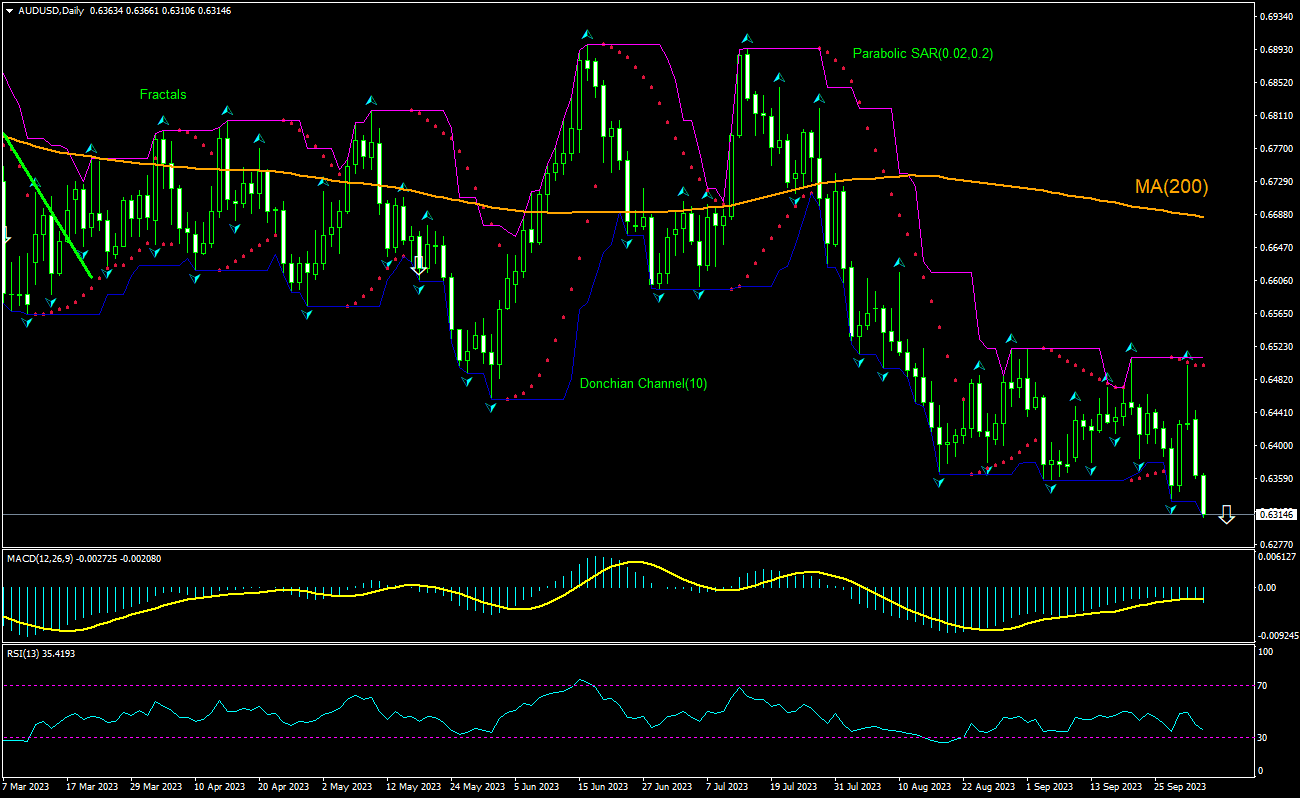
Task: Select the down-arrow object above mid-May candles
Action: [418, 266]
